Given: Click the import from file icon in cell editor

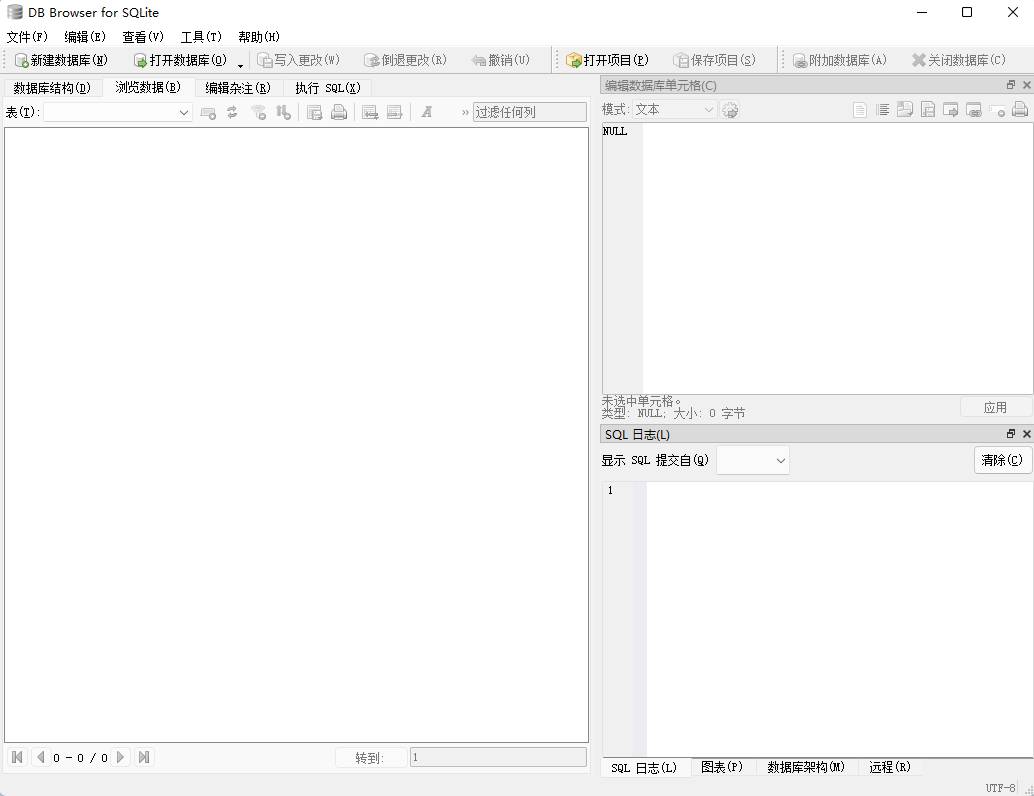Looking at the screenshot, I should click(x=905, y=109).
